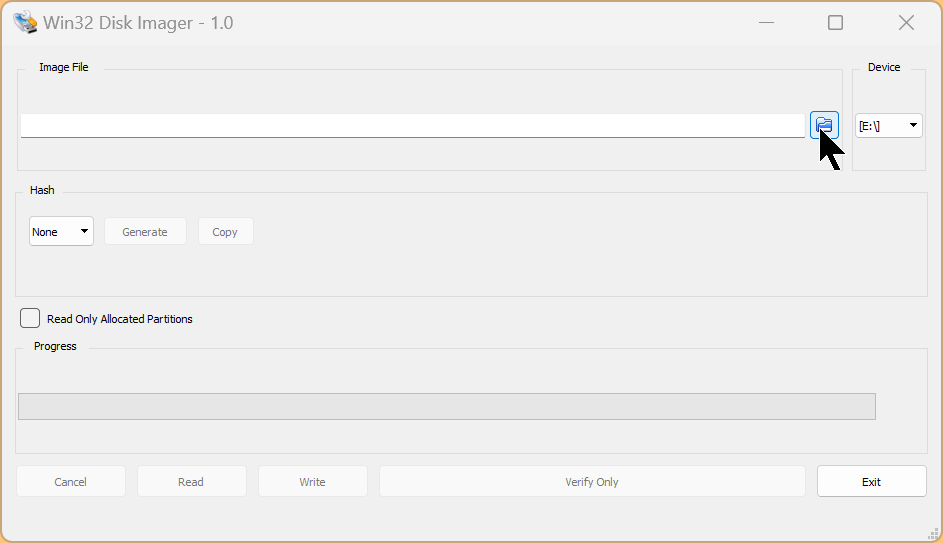Click the Read button
943x543 pixels.
(191, 481)
